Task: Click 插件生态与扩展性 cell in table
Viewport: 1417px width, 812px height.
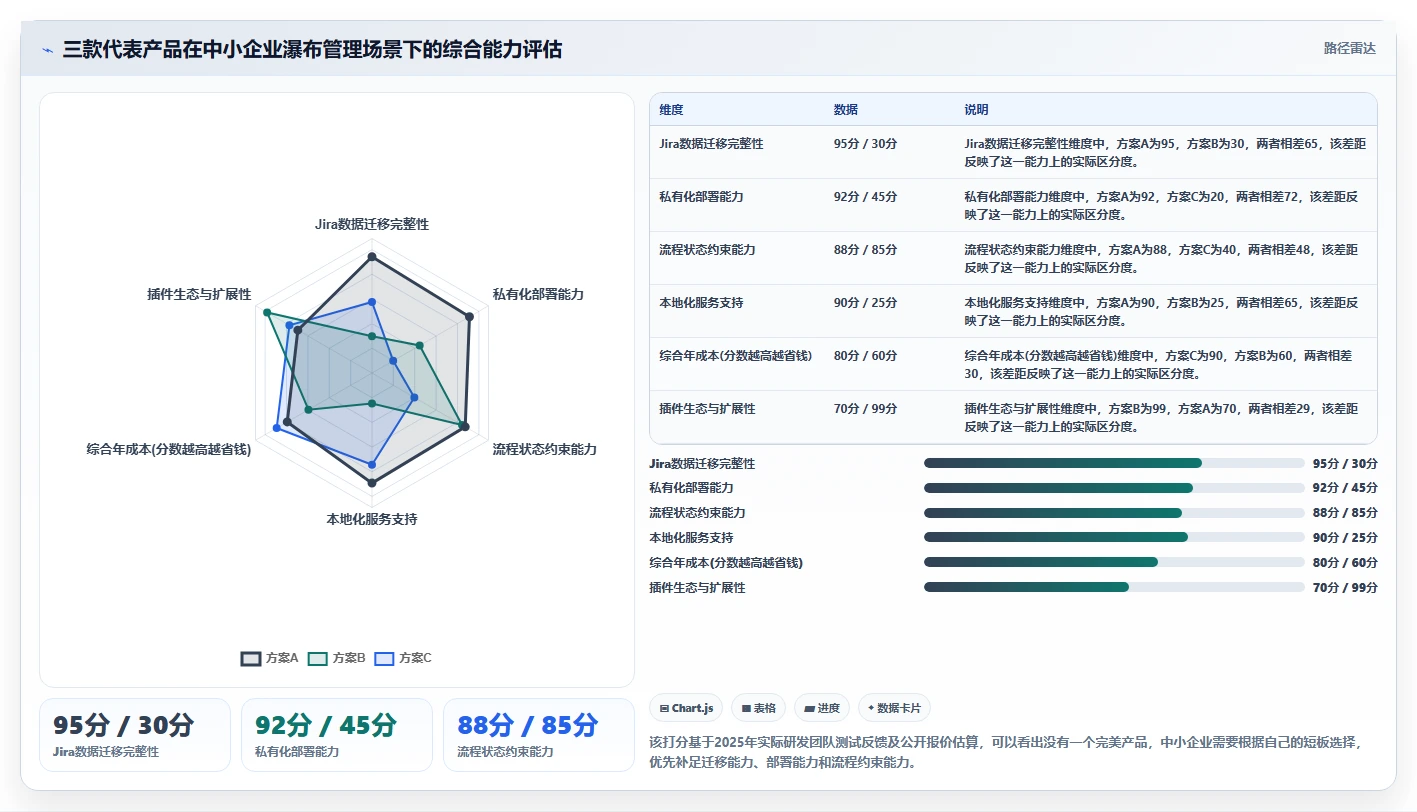Action: pyautogui.click(x=707, y=409)
